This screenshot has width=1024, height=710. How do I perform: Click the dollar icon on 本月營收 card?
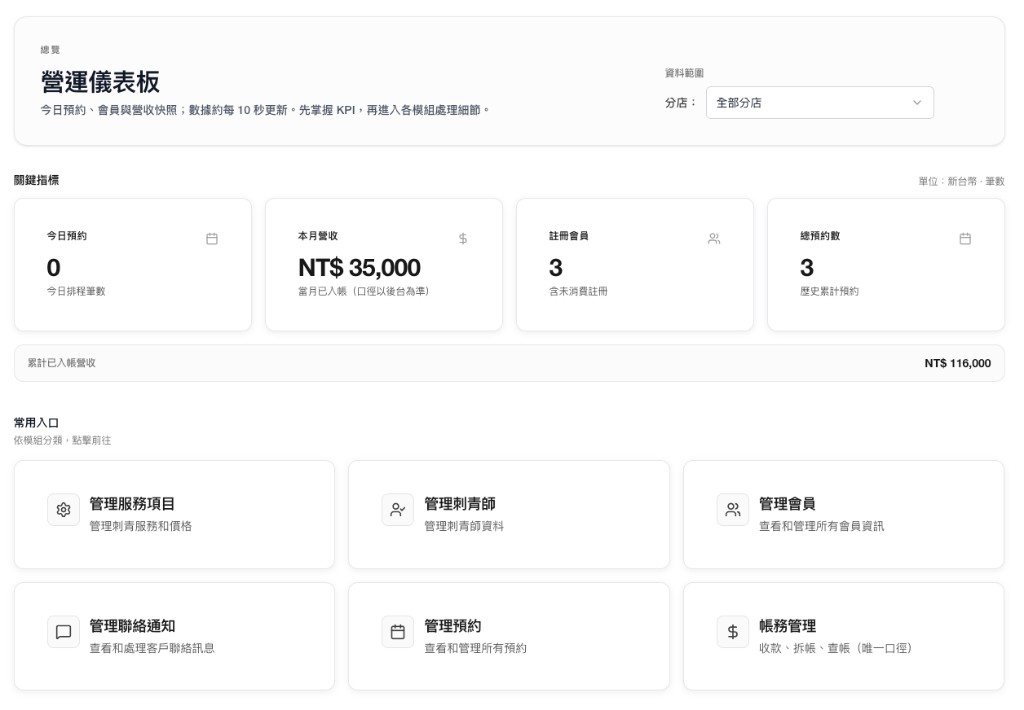[x=463, y=239]
